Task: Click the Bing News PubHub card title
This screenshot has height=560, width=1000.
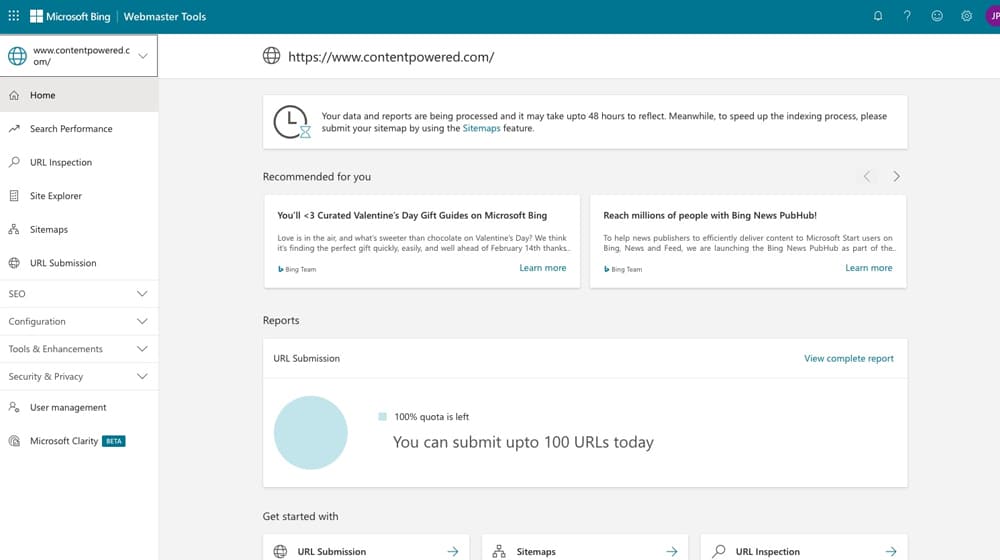Action: 710,216
